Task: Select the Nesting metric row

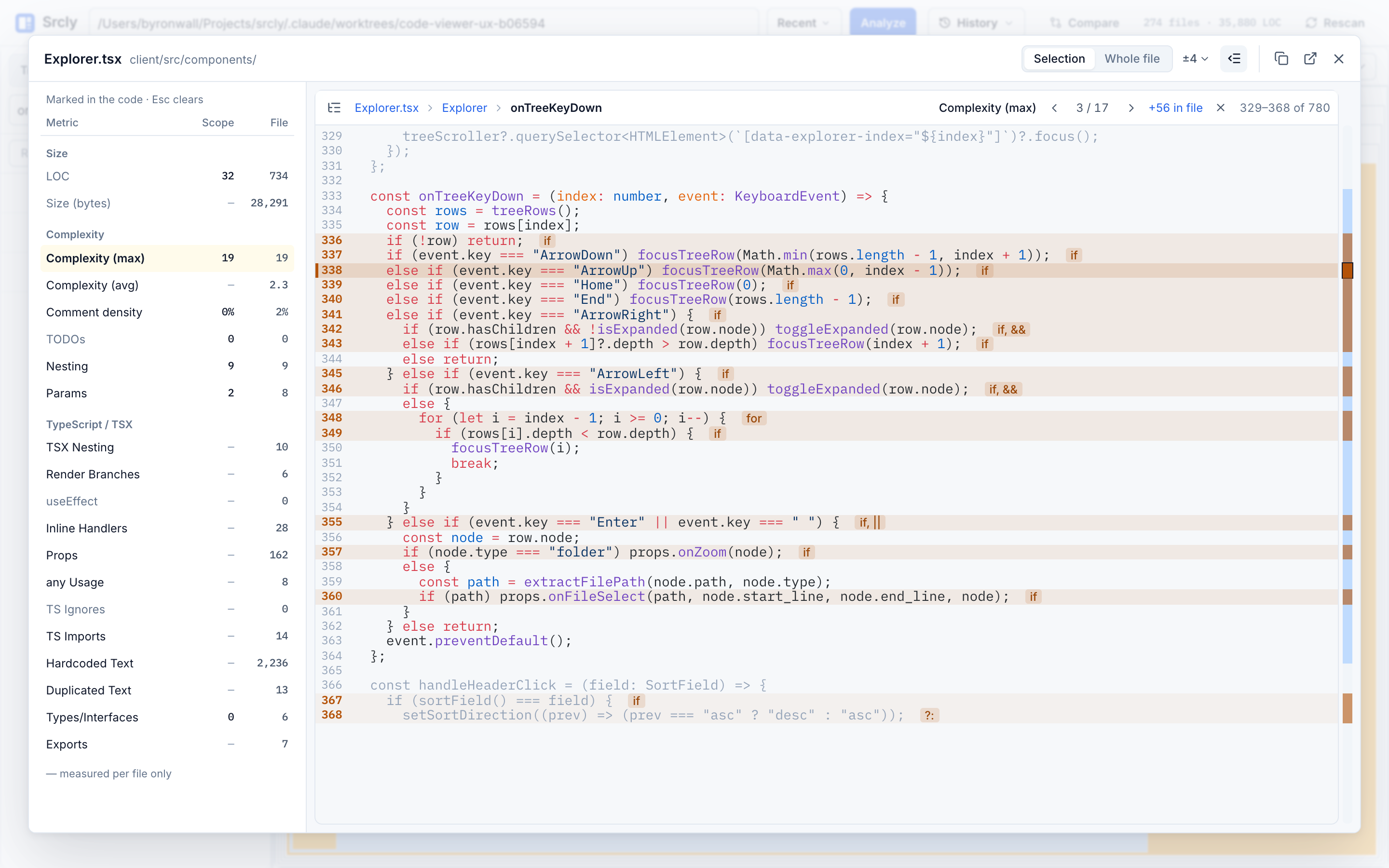Action: [167, 366]
